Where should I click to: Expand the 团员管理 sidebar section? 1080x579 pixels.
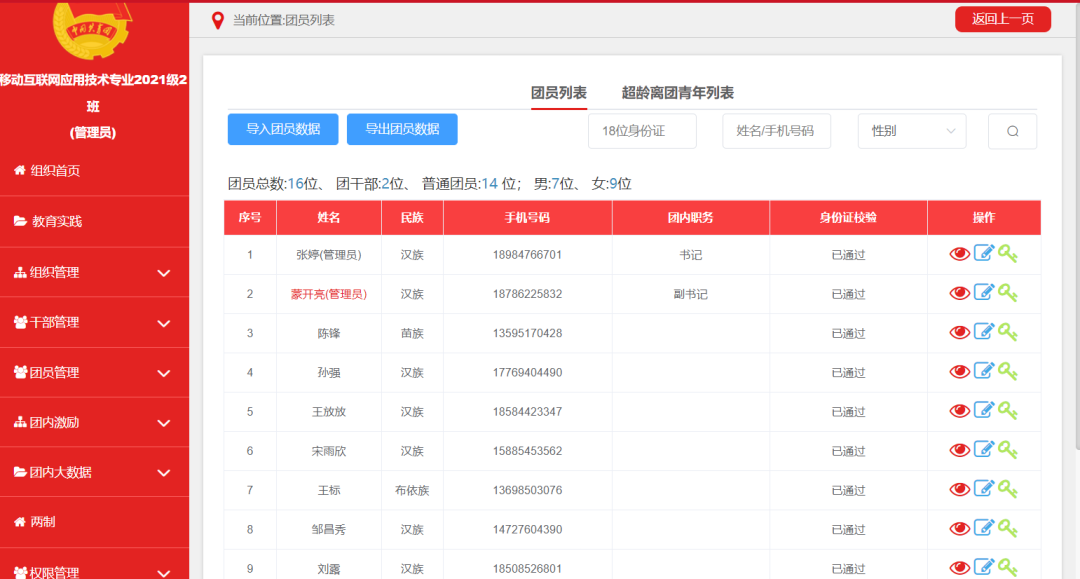(94, 372)
